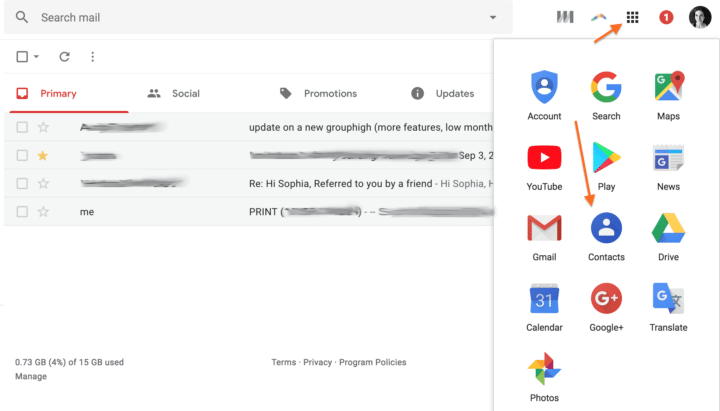Viewport: 720px width, 411px height.
Task: Open the Program Policies link
Action: coord(372,362)
